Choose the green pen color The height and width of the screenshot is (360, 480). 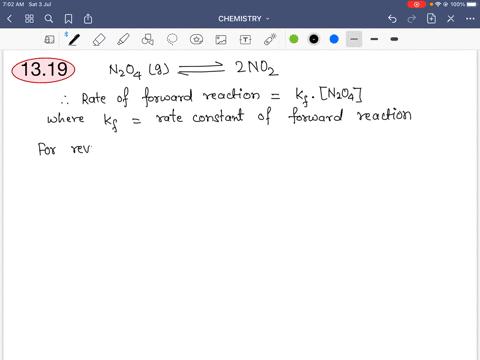(294, 39)
